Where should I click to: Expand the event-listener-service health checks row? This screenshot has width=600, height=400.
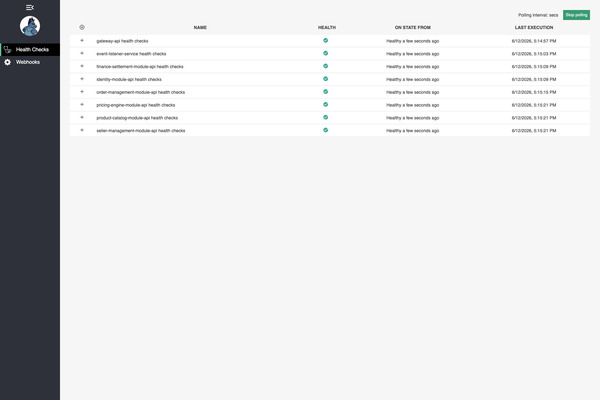point(82,53)
